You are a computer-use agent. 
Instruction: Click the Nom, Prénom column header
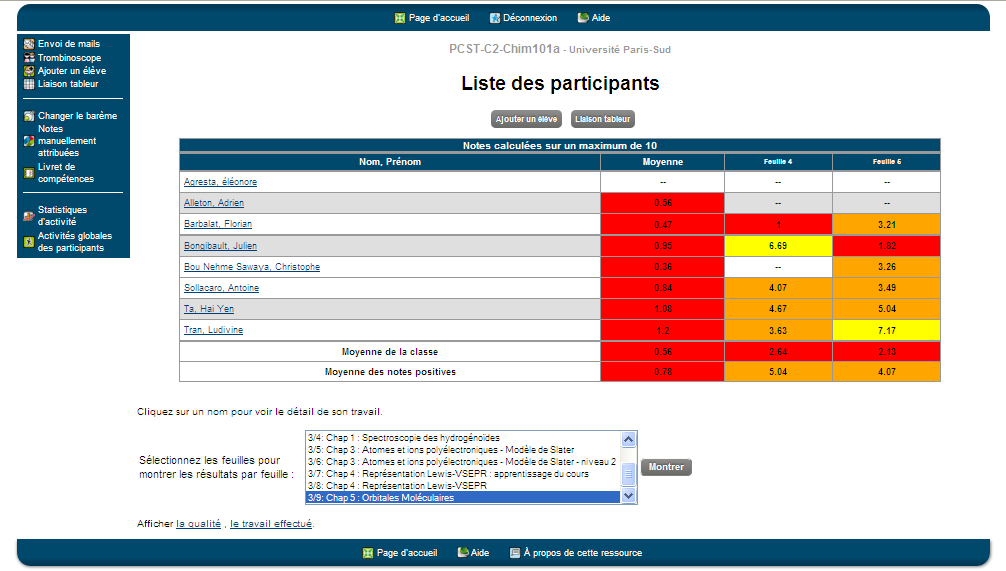tap(390, 162)
